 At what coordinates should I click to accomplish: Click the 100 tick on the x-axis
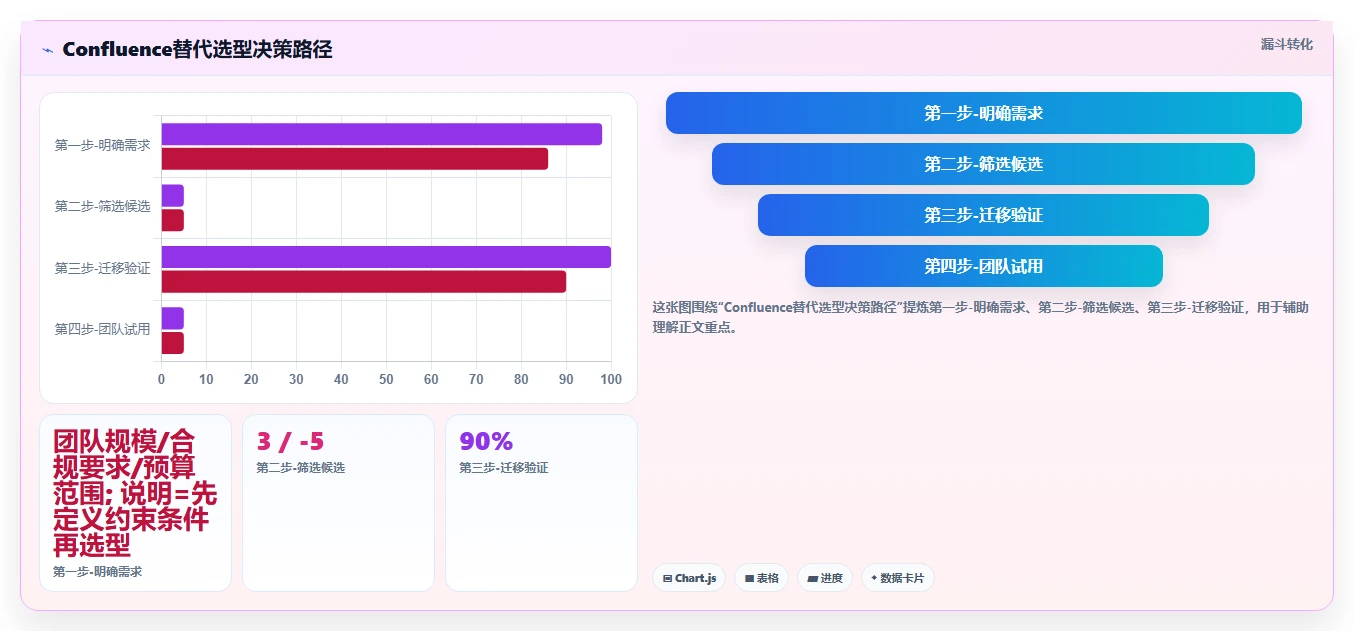point(611,379)
